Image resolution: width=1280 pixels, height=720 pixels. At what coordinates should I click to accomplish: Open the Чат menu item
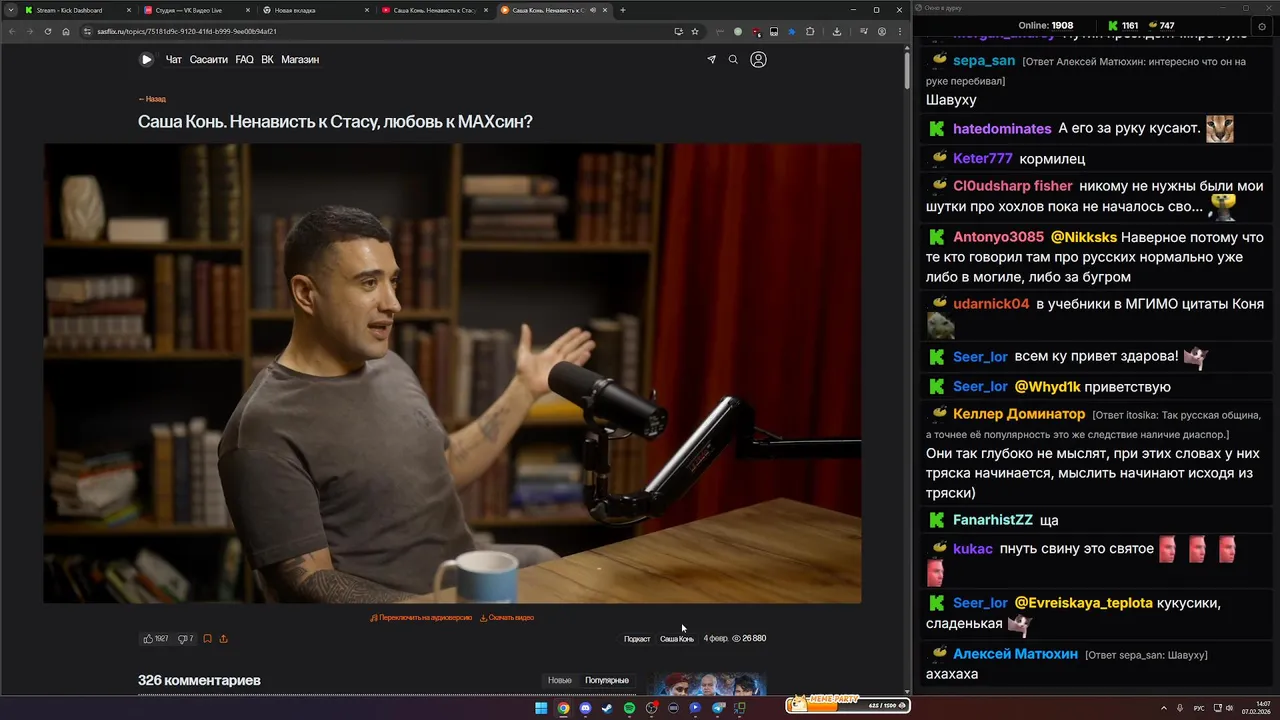pyautogui.click(x=173, y=60)
